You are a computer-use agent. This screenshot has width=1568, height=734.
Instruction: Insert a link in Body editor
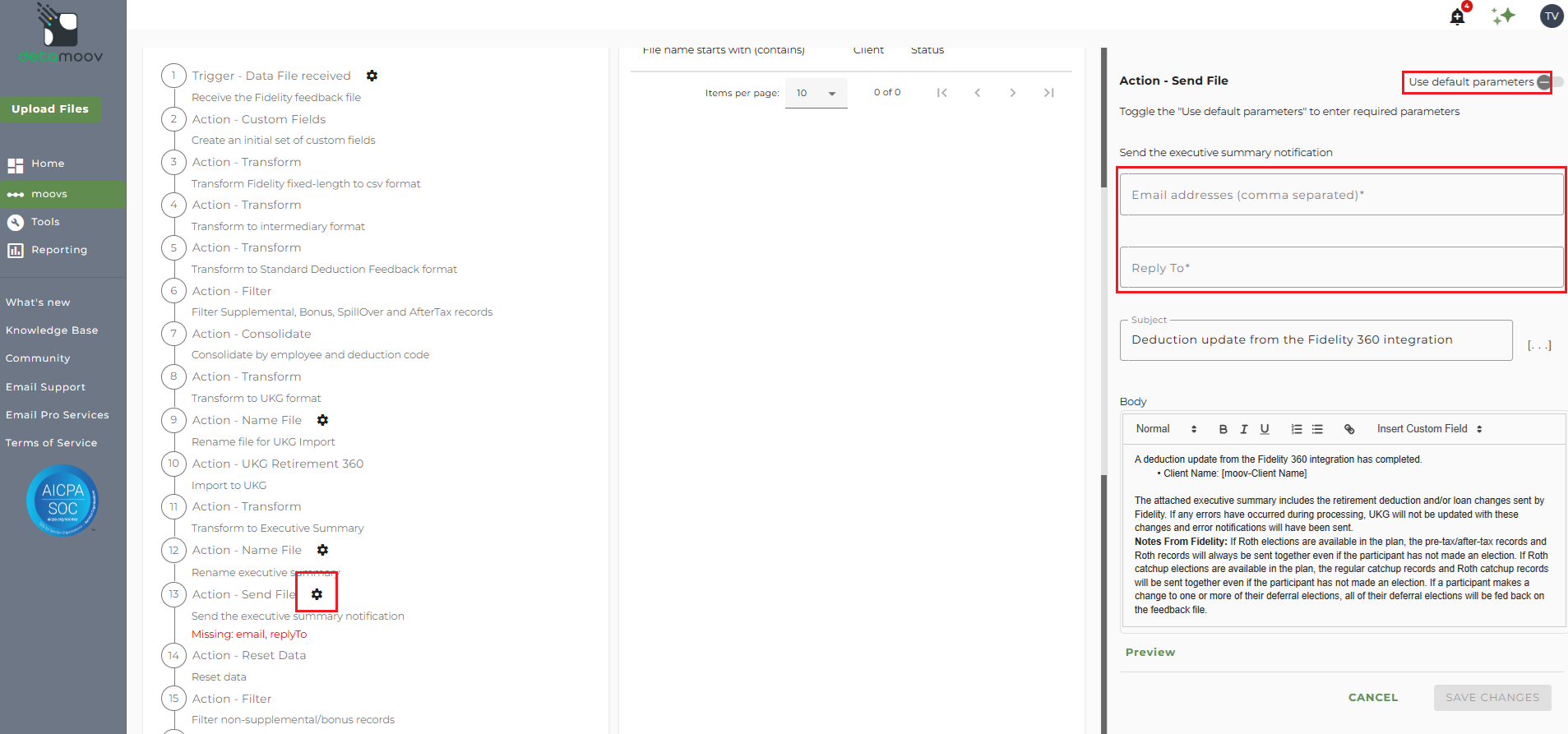pos(1349,429)
